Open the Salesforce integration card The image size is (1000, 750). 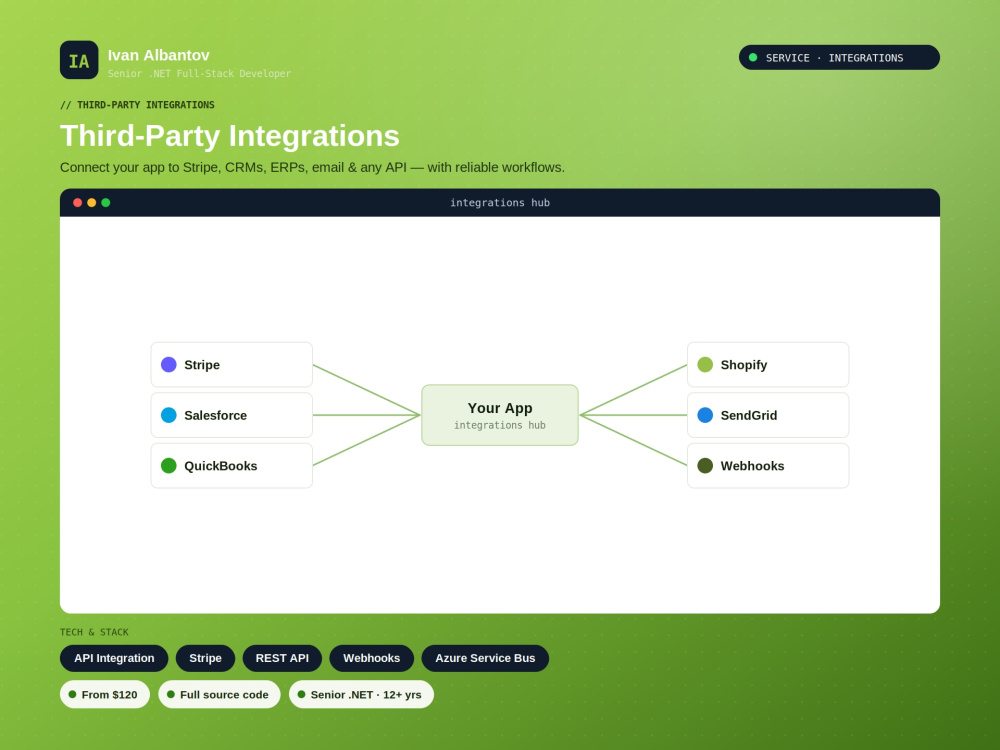click(x=232, y=415)
